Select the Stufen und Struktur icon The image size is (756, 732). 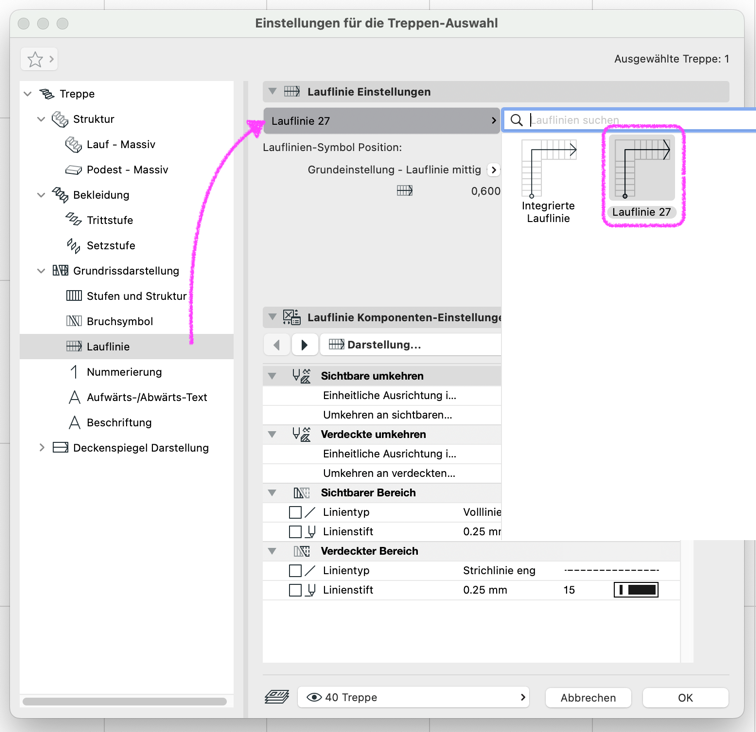tap(74, 296)
